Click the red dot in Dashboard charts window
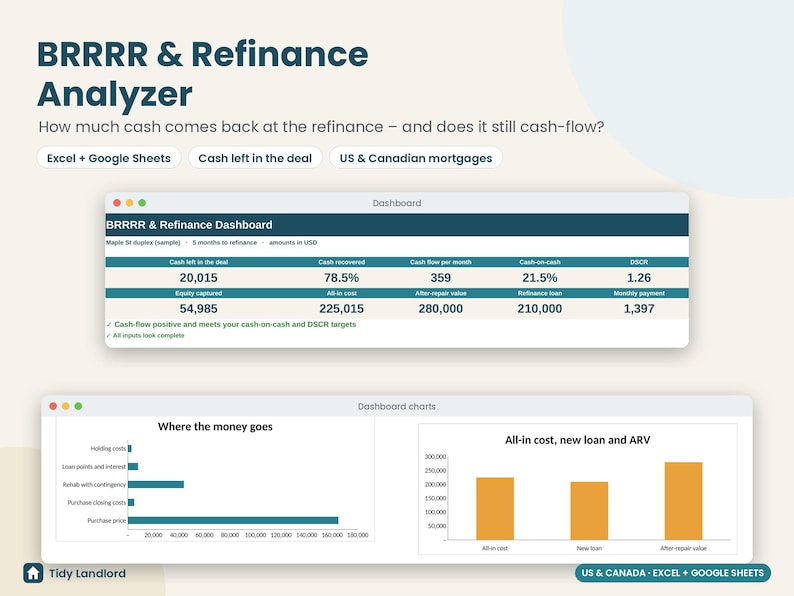 (53, 406)
